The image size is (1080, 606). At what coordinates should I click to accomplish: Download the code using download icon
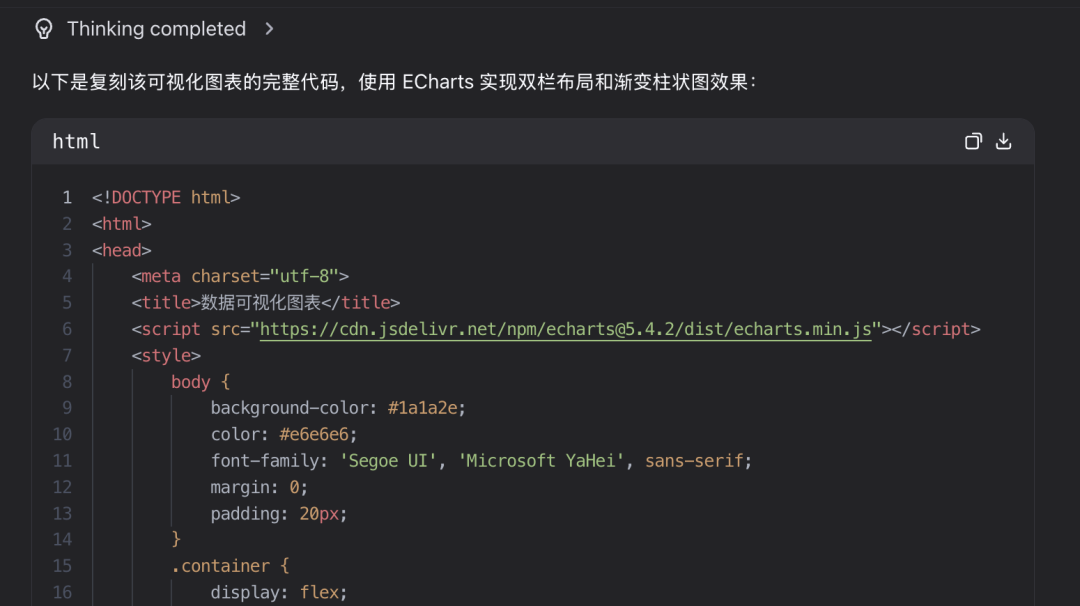pos(1004,141)
